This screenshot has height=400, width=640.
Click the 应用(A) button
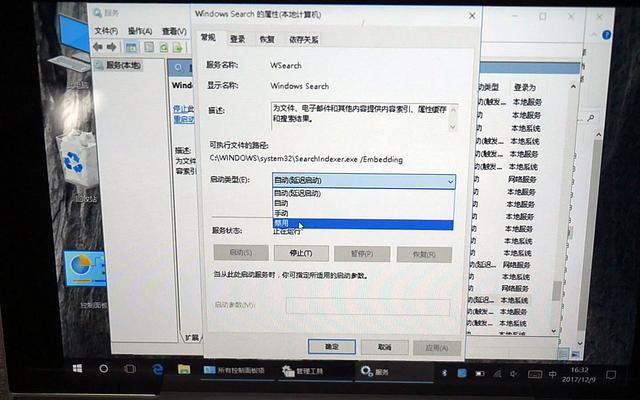(x=437, y=348)
